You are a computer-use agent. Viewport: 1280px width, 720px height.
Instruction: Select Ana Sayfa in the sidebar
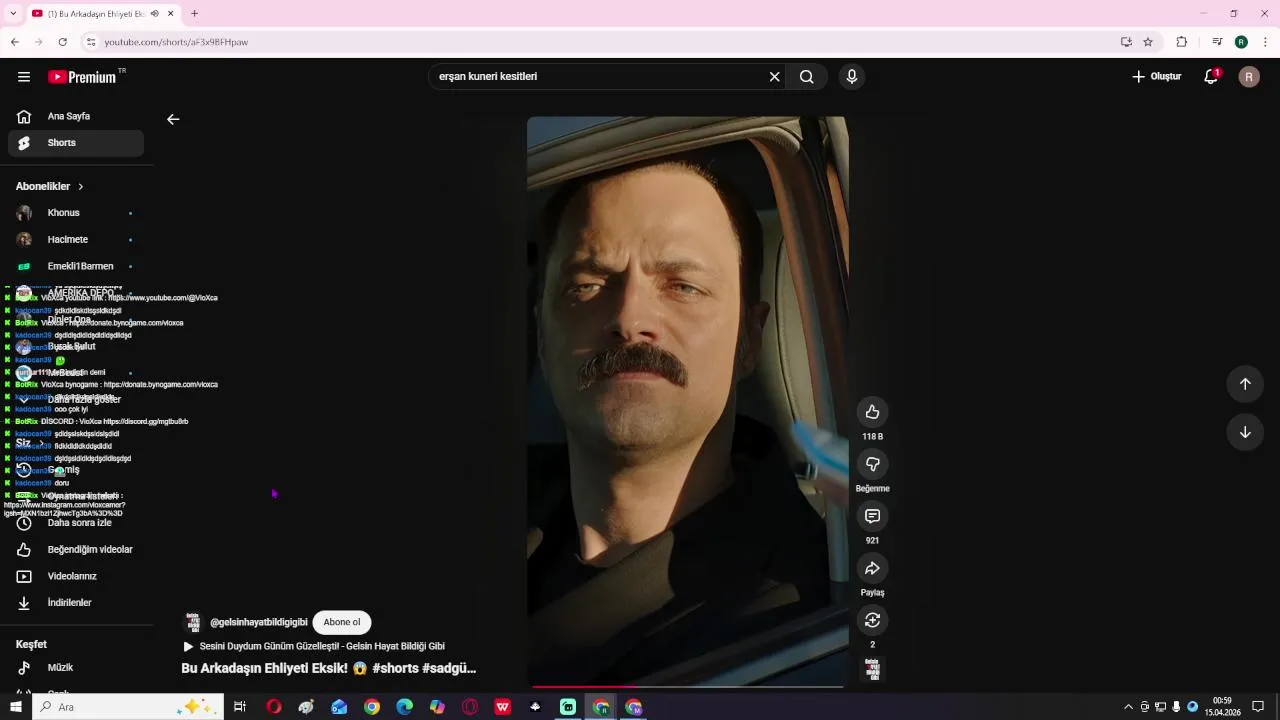(76, 116)
